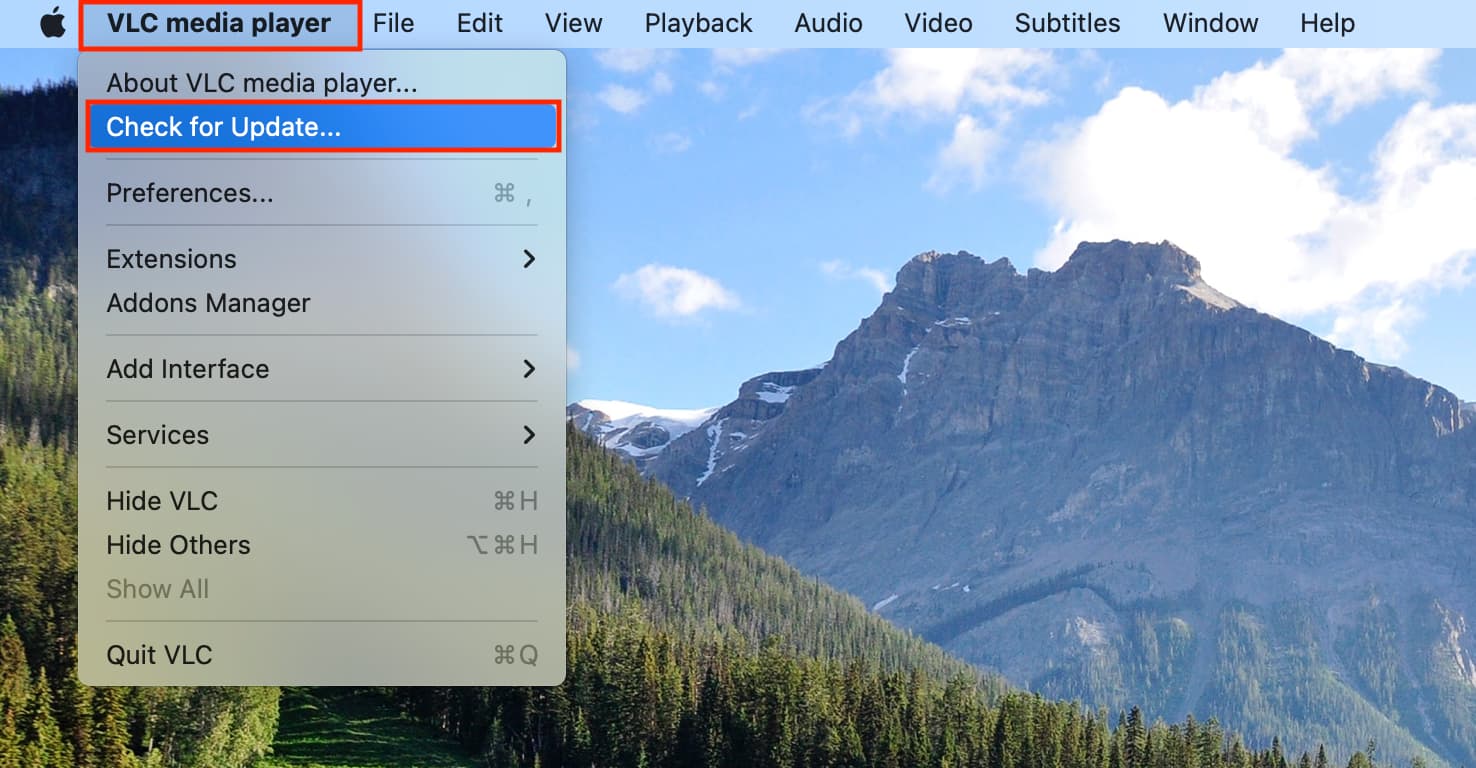Open the Edit menu

480,23
